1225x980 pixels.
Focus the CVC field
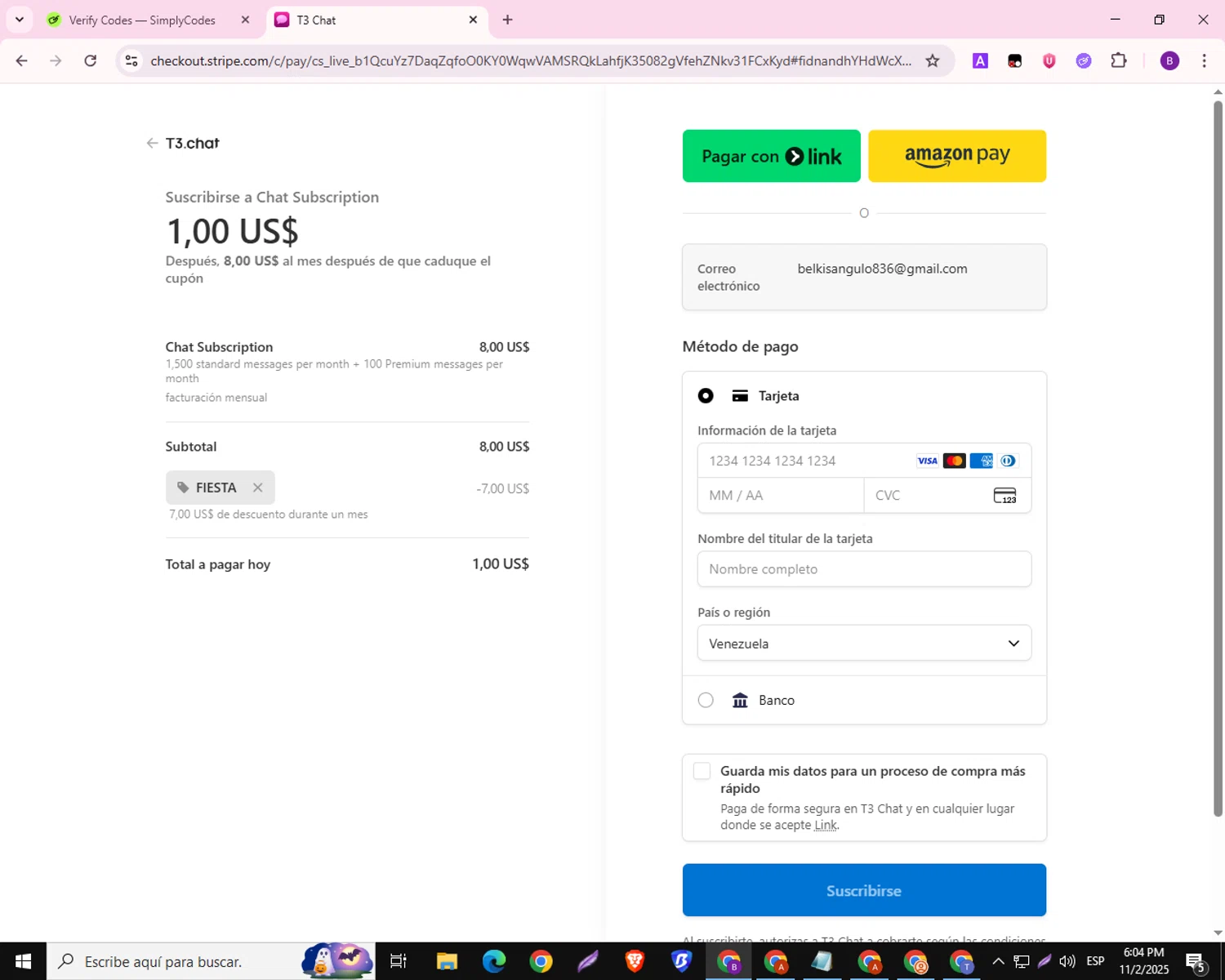click(x=947, y=495)
